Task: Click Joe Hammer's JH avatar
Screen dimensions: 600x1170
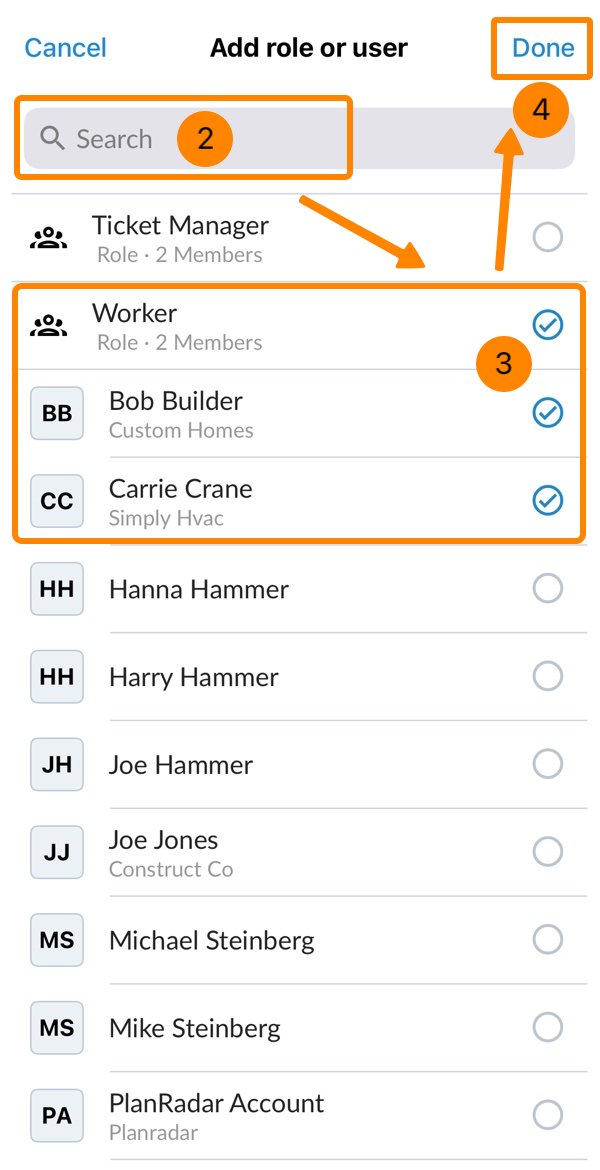Action: 57,765
